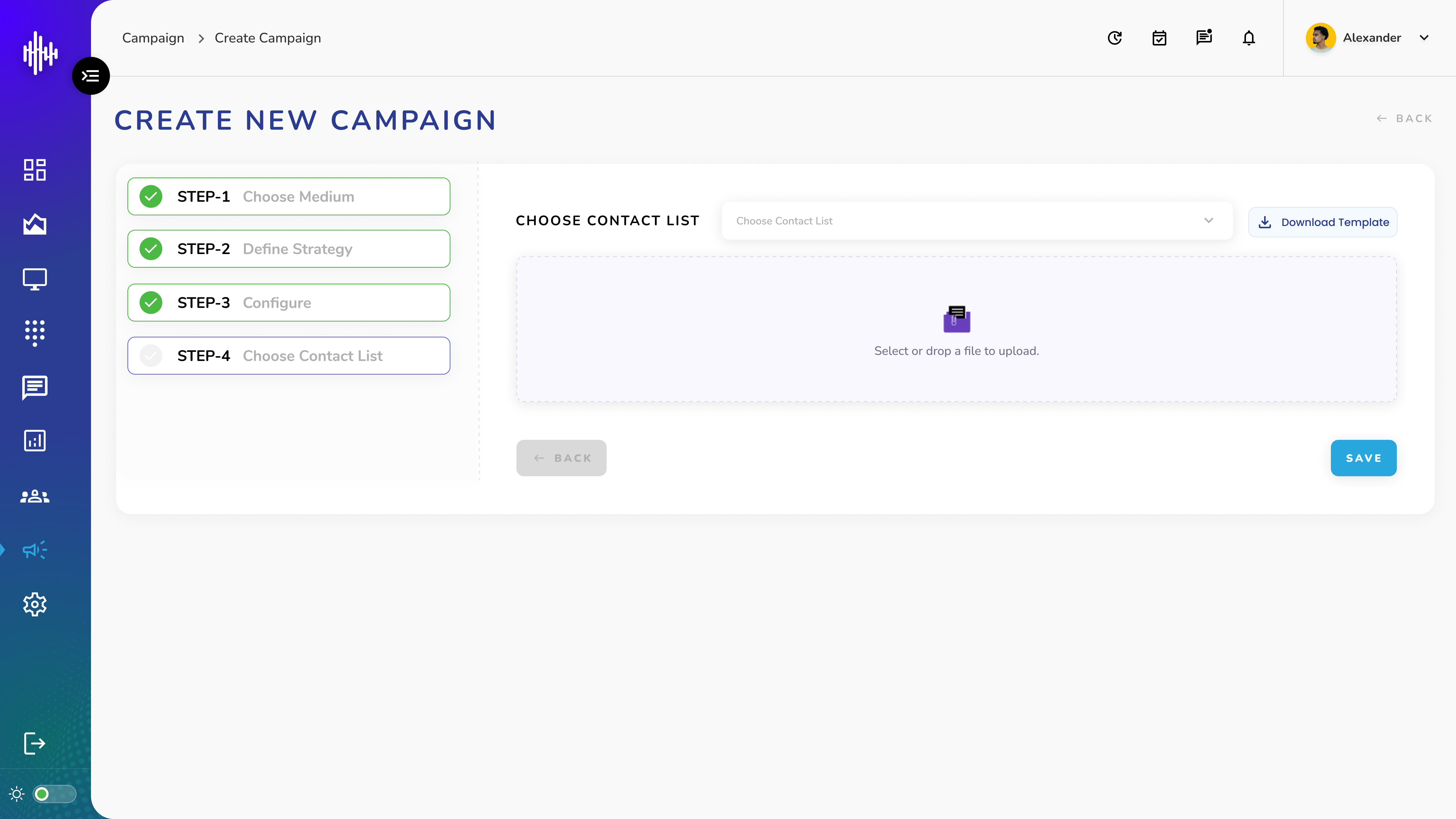Viewport: 1456px width, 819px height.
Task: Select STEP-2 Define Strategy
Action: [x=289, y=249]
